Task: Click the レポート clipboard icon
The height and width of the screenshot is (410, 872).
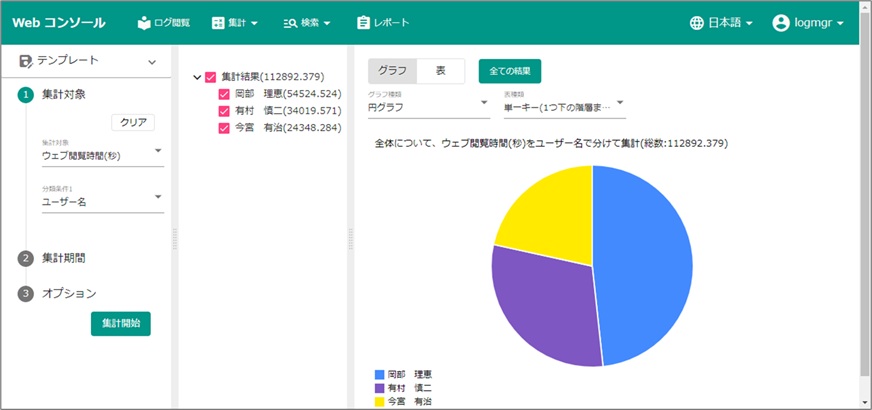Action: click(363, 22)
